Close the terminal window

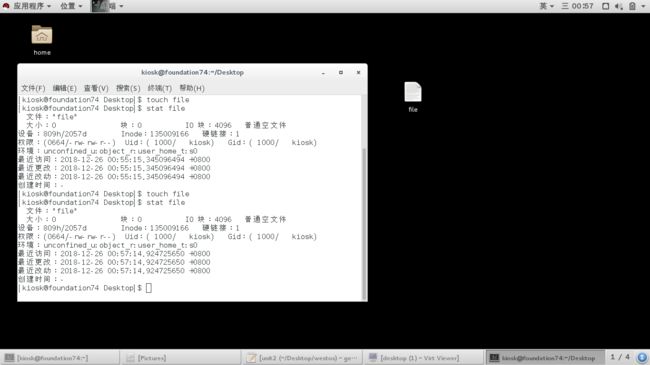pyautogui.click(x=358, y=73)
